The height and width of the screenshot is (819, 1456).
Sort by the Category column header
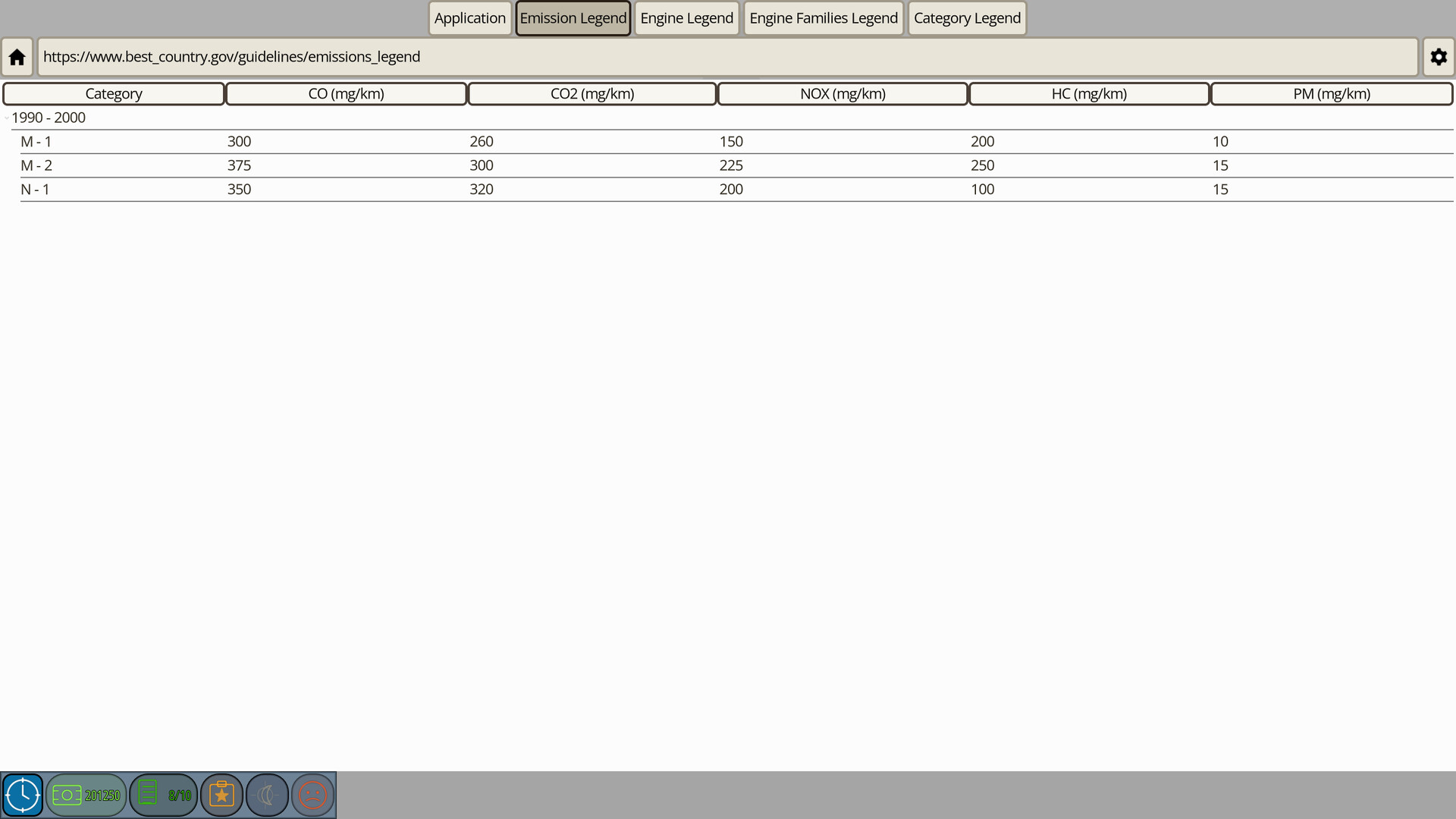[x=114, y=94]
